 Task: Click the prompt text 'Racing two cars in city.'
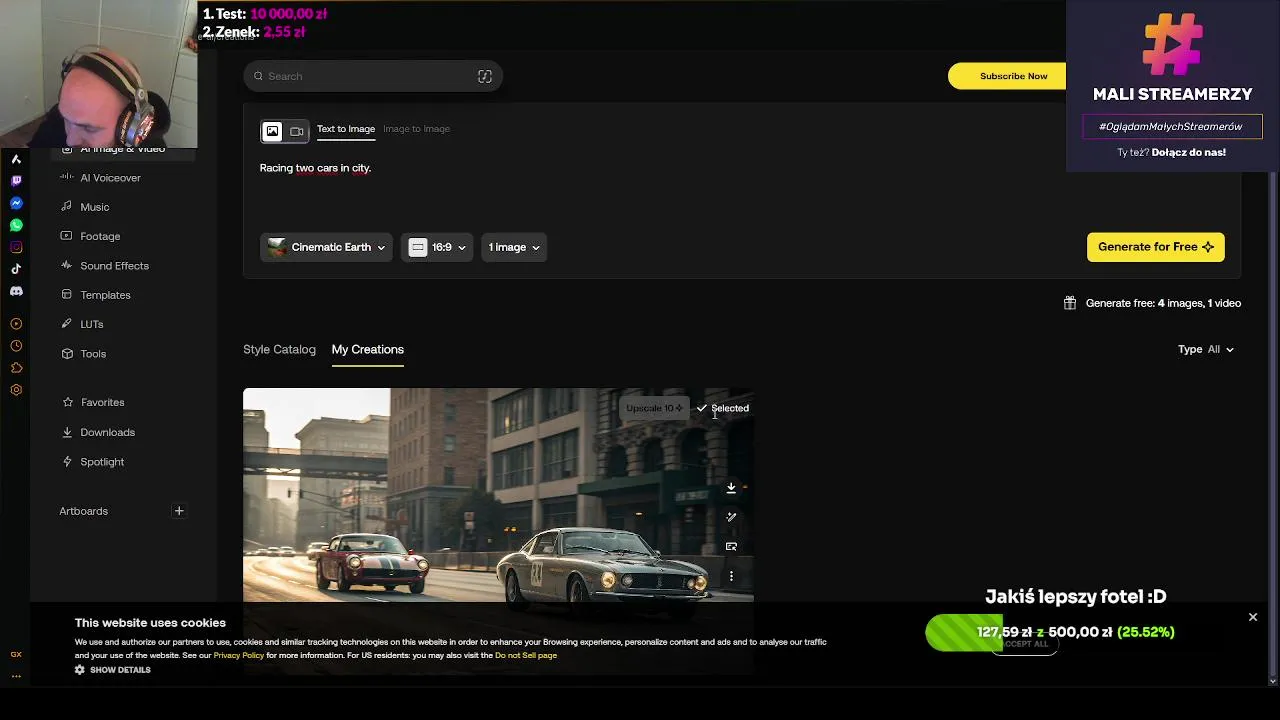315,168
